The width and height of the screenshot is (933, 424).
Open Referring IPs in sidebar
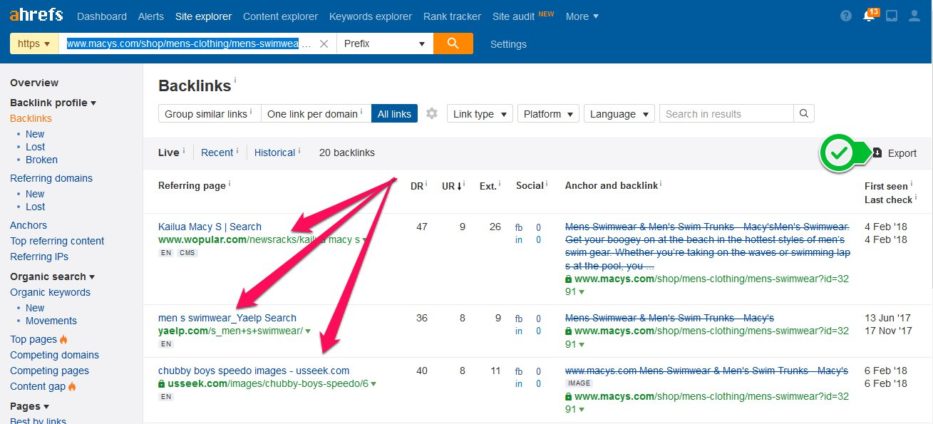[39, 256]
